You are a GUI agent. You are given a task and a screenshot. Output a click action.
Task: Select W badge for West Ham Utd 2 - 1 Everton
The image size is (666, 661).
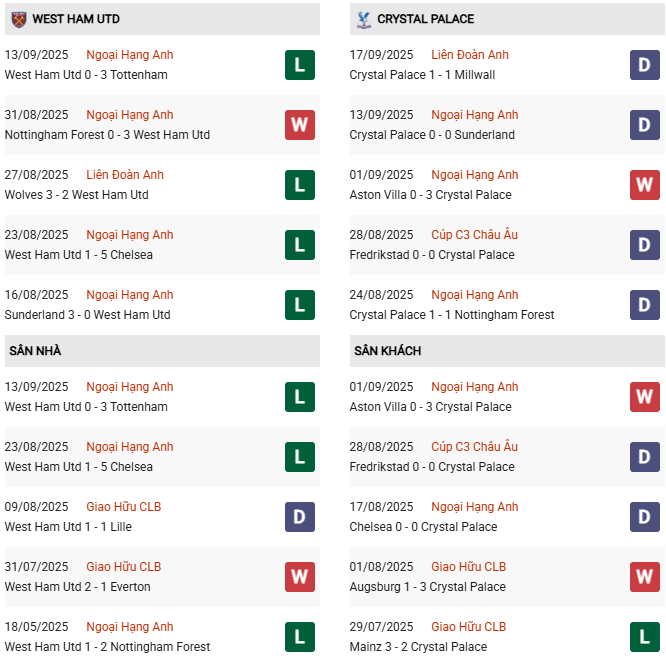pos(300,577)
